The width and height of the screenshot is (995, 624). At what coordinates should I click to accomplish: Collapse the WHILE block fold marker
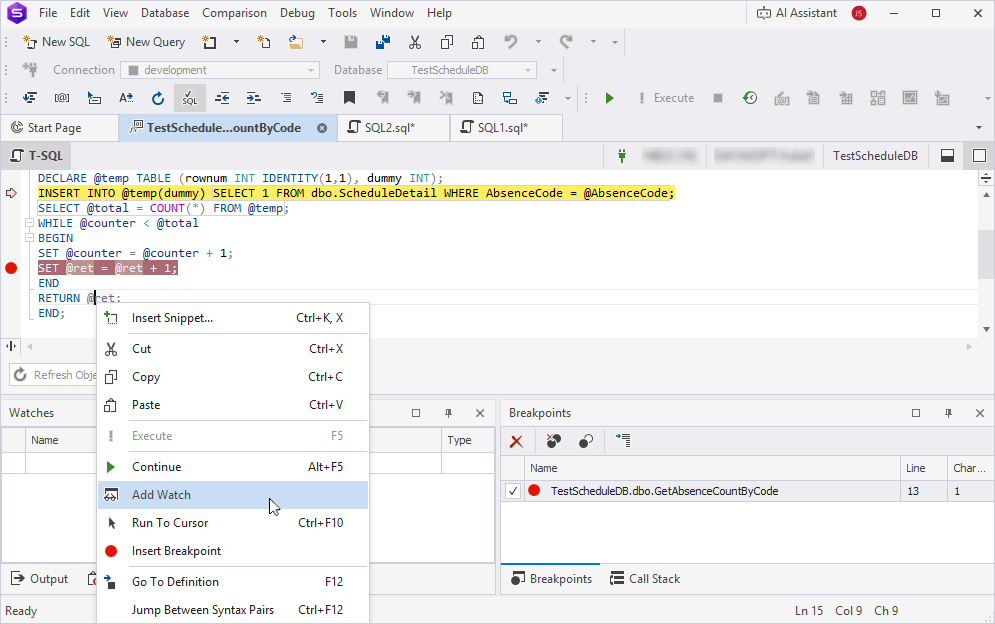[x=29, y=223]
